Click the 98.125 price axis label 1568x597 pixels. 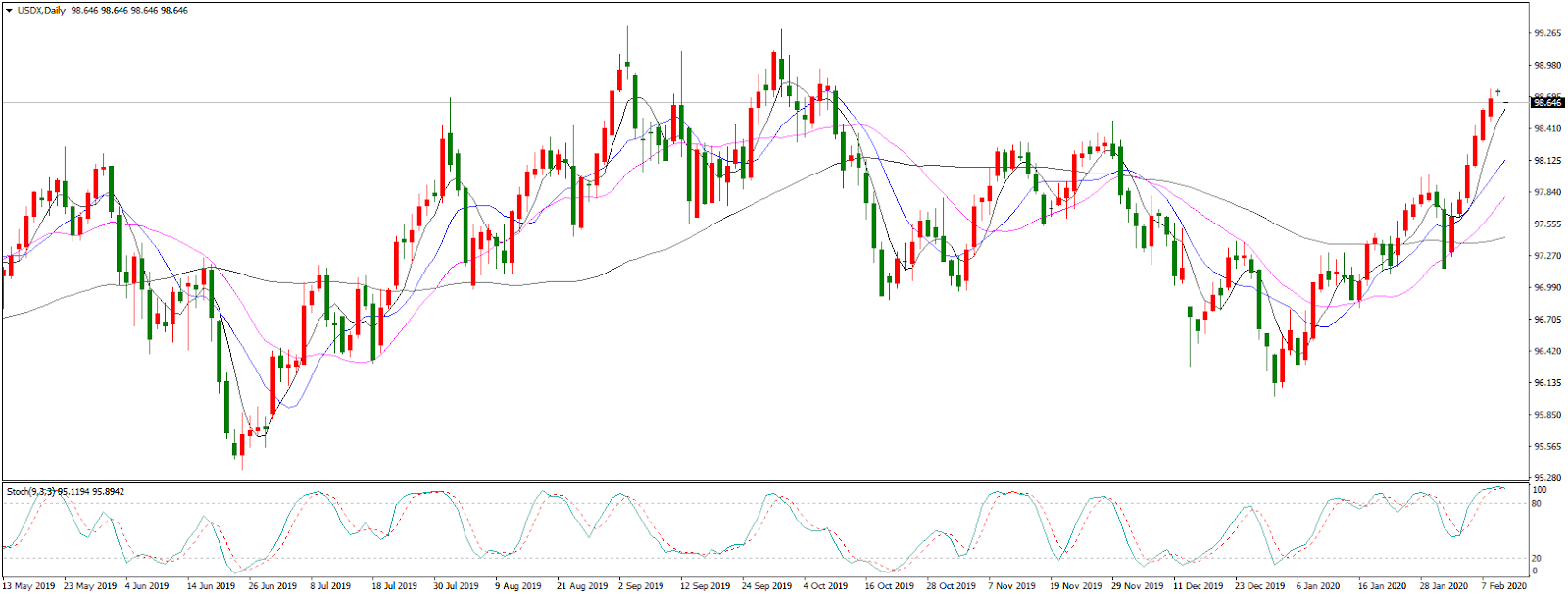coord(1547,161)
